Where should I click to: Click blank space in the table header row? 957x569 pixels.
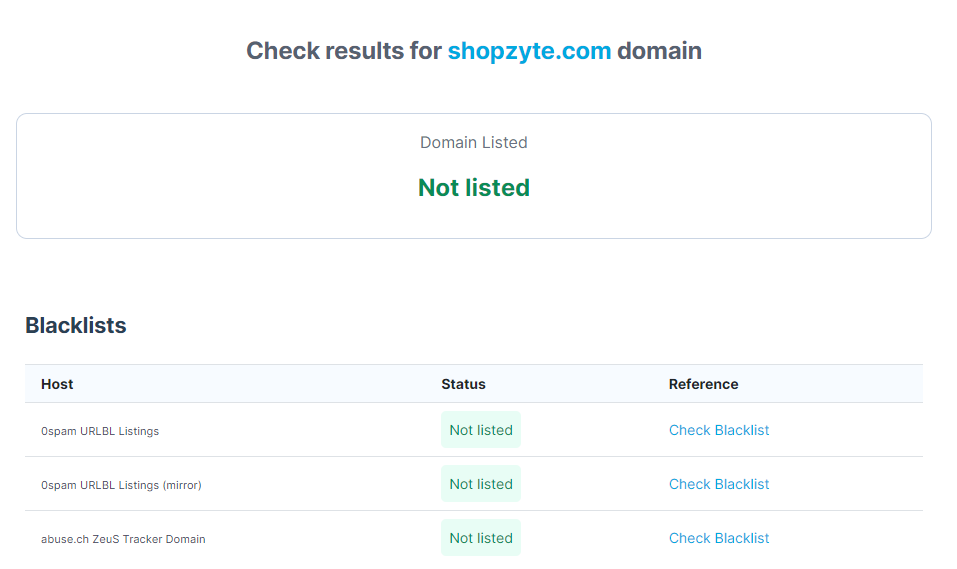tap(250, 384)
